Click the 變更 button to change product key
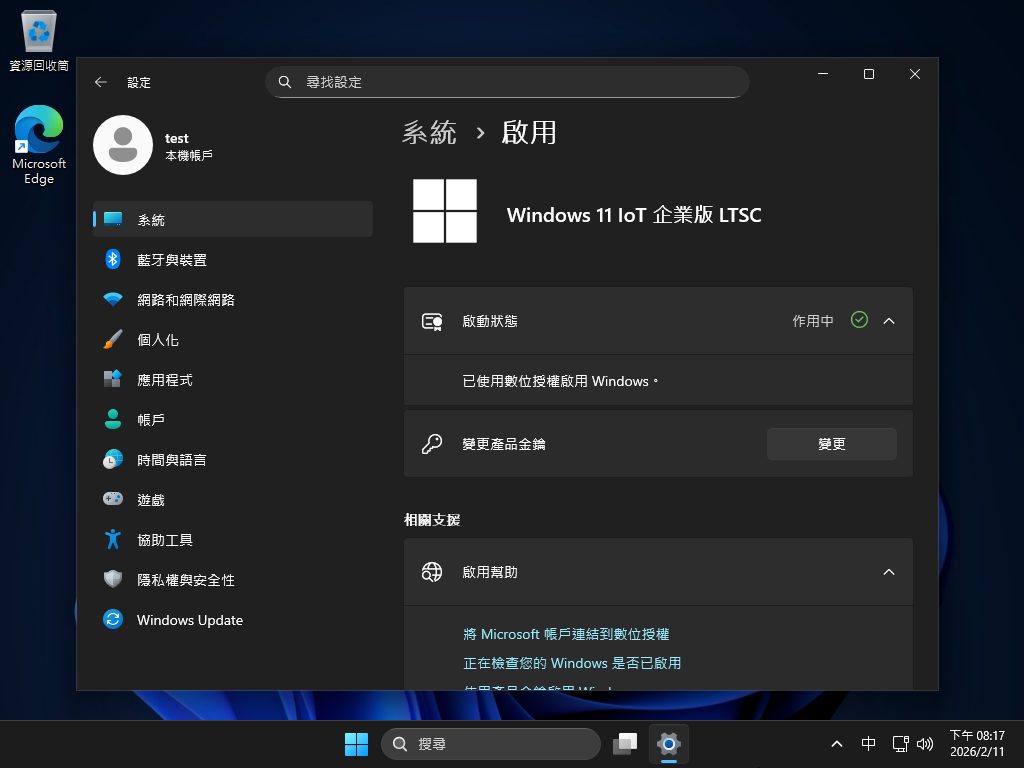The image size is (1024, 768). coord(831,443)
